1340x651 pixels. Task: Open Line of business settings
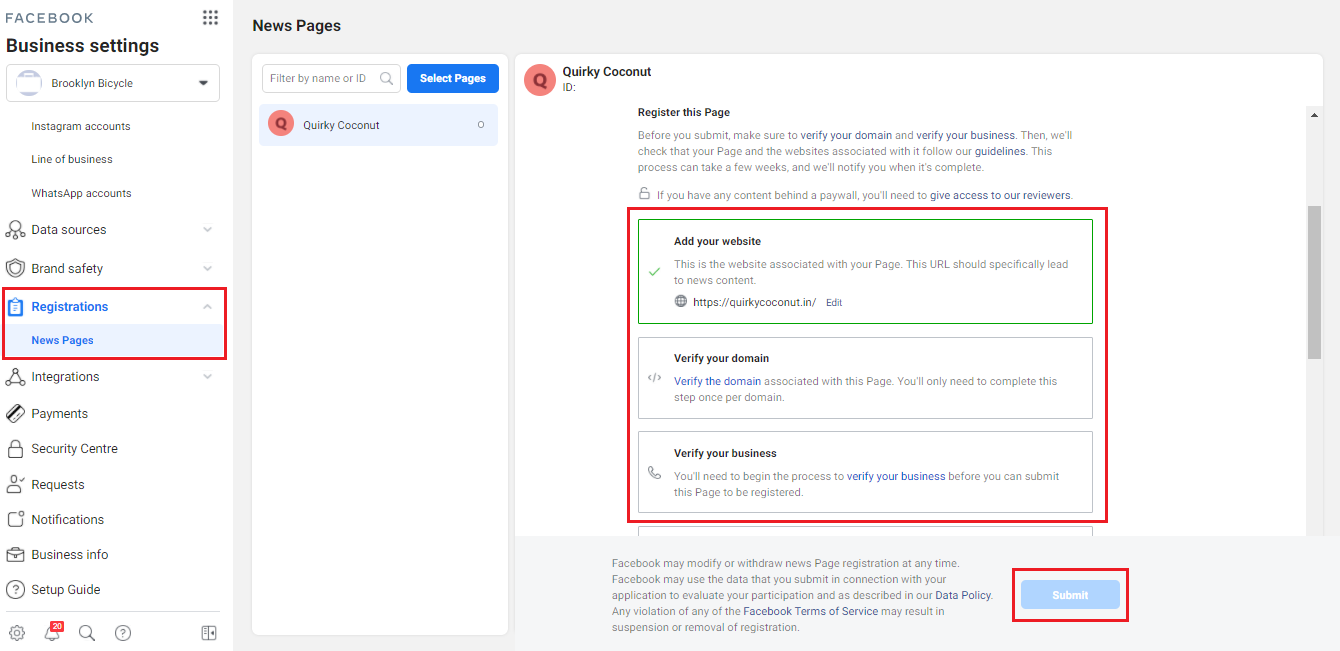[x=72, y=159]
